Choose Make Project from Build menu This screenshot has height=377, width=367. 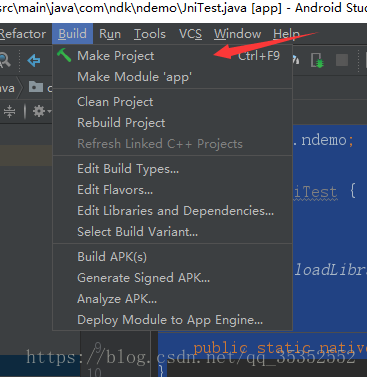click(173, 56)
